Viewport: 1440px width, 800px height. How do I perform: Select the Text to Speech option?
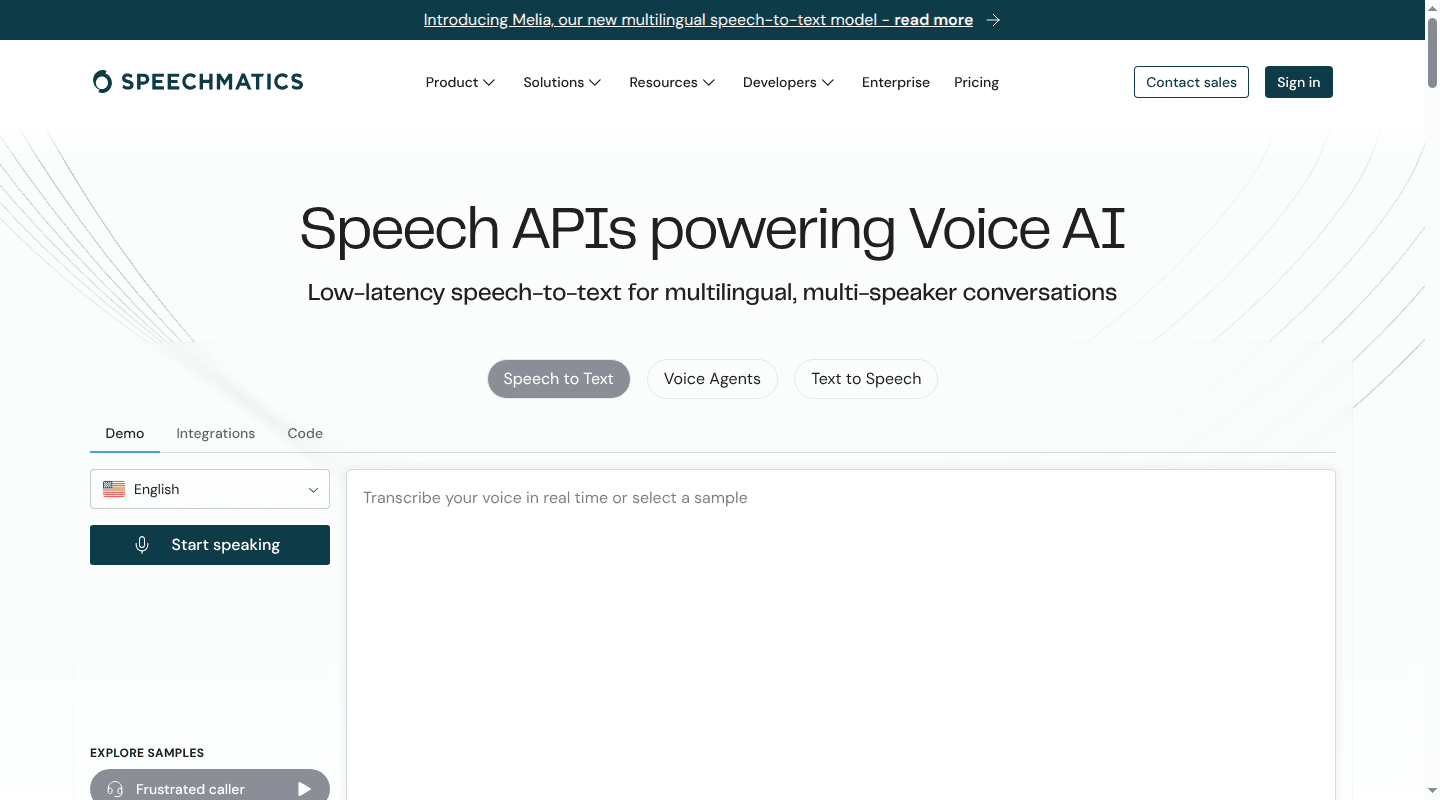pyautogui.click(x=866, y=379)
